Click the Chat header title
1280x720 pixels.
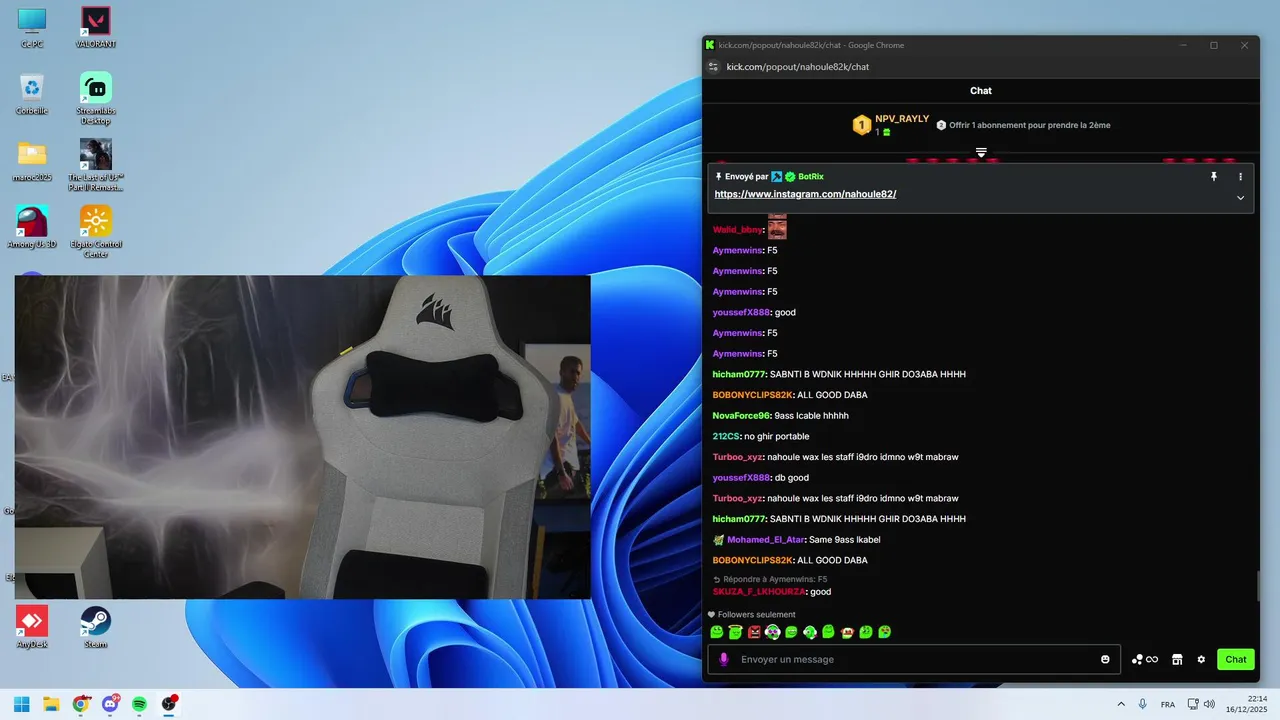[981, 90]
